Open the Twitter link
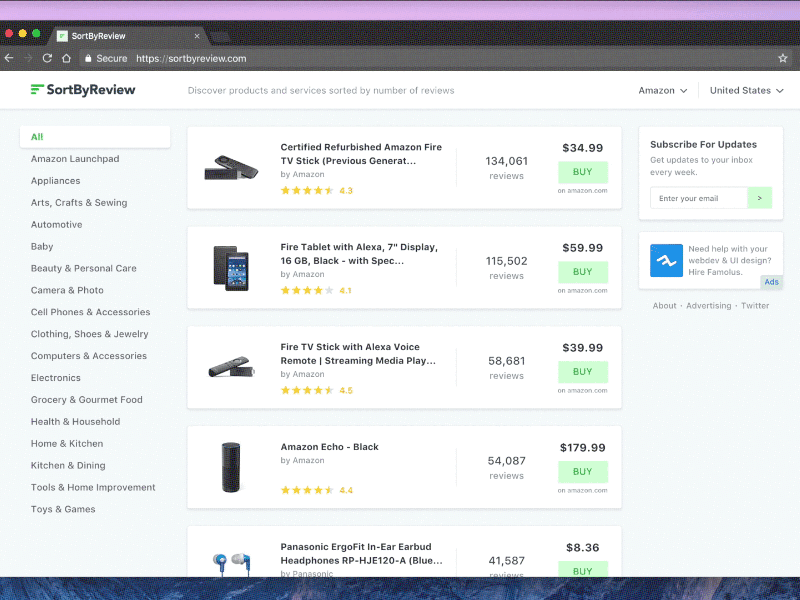Image resolution: width=800 pixels, height=600 pixels. point(755,306)
